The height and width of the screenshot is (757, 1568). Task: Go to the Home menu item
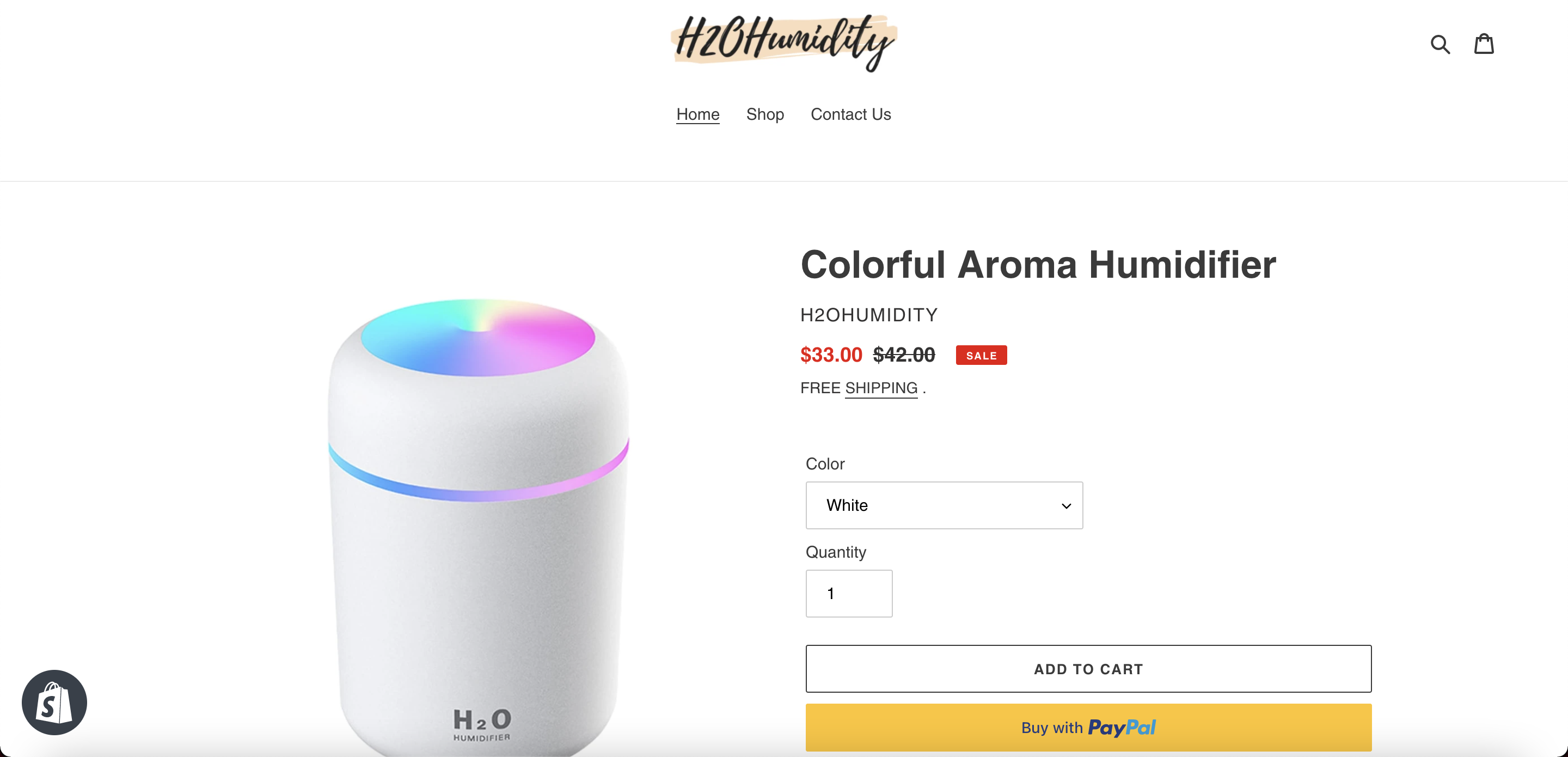click(697, 114)
